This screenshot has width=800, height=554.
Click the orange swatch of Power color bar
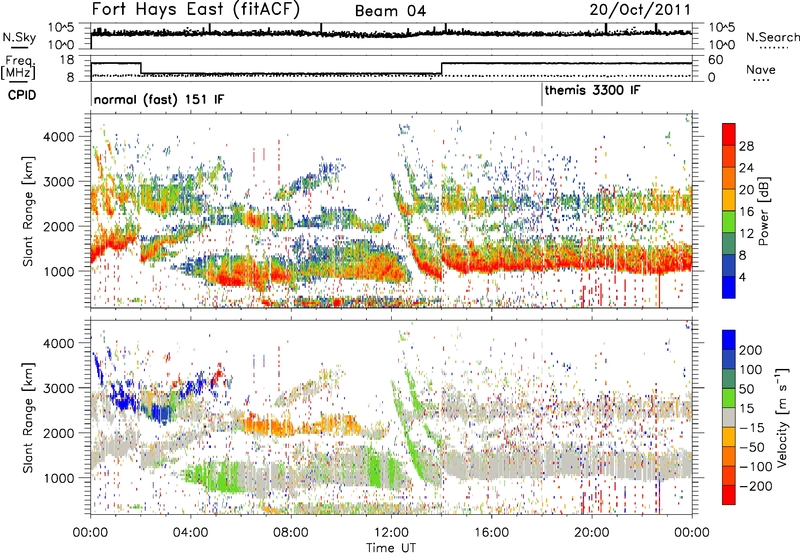[729, 178]
